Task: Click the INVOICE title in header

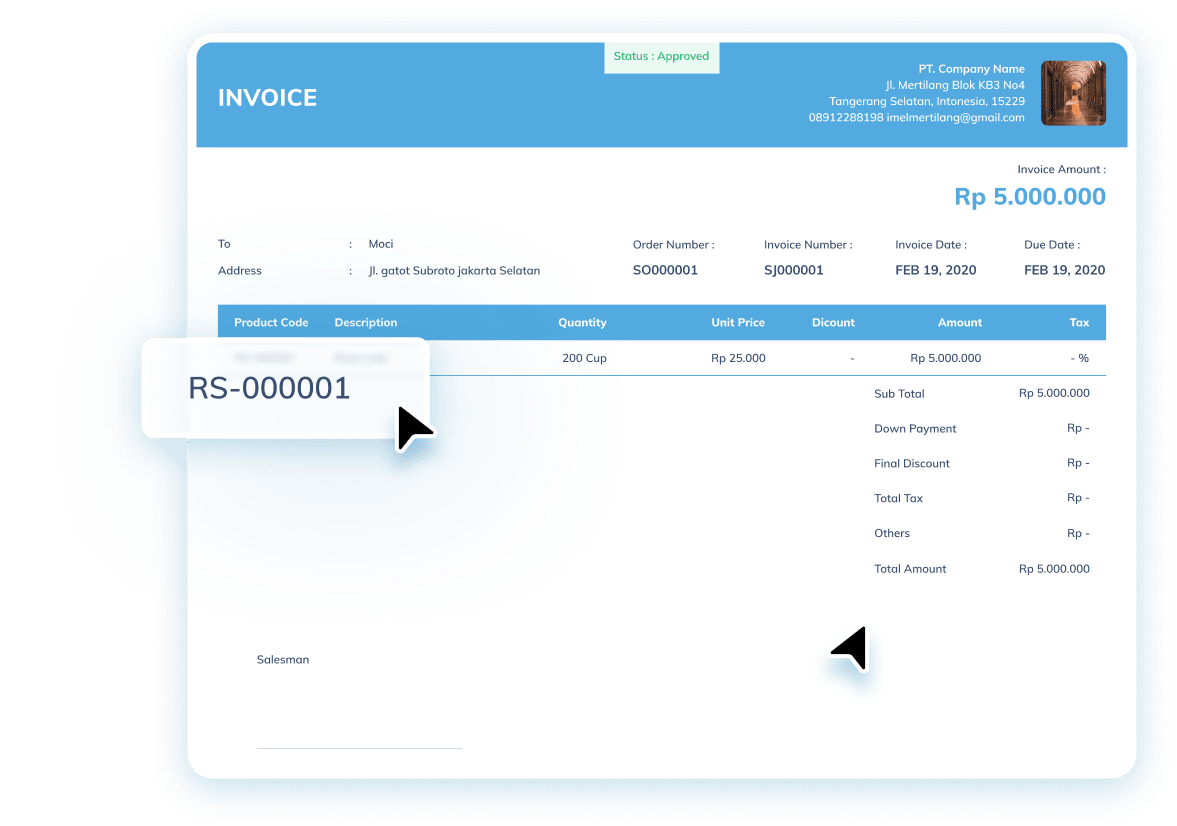Action: coord(267,98)
